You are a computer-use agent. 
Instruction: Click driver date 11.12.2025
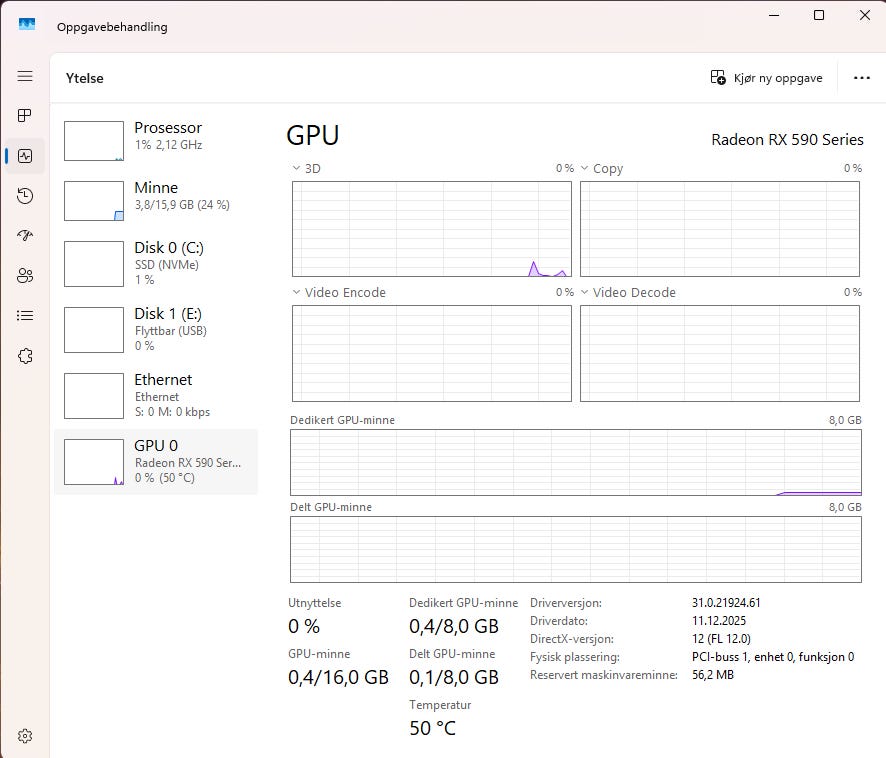[719, 621]
